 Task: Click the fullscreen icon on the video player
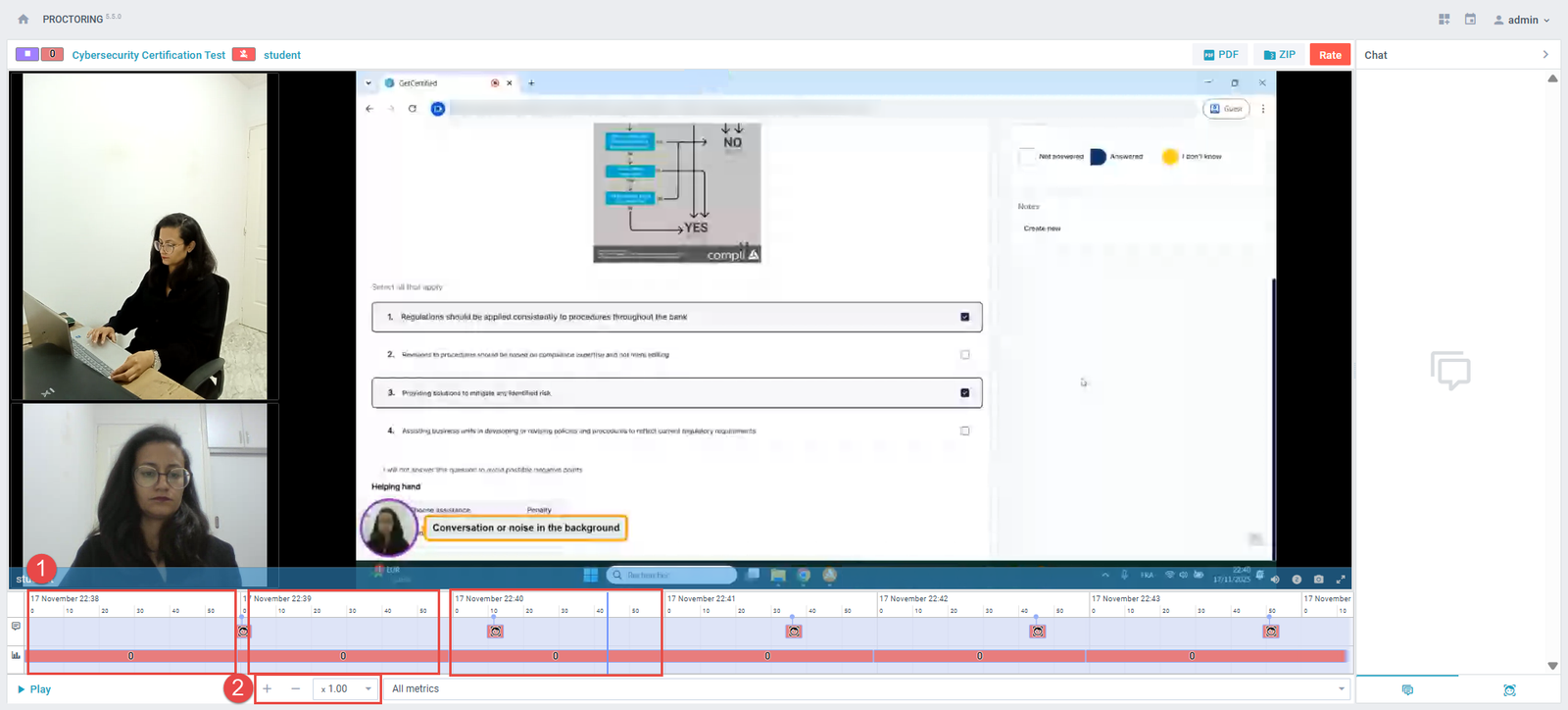1340,580
